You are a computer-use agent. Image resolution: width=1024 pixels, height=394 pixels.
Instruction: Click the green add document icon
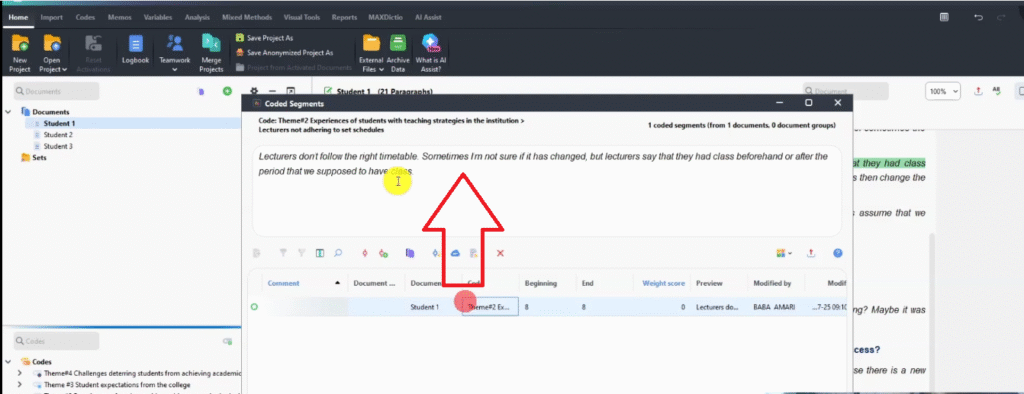pyautogui.click(x=227, y=91)
